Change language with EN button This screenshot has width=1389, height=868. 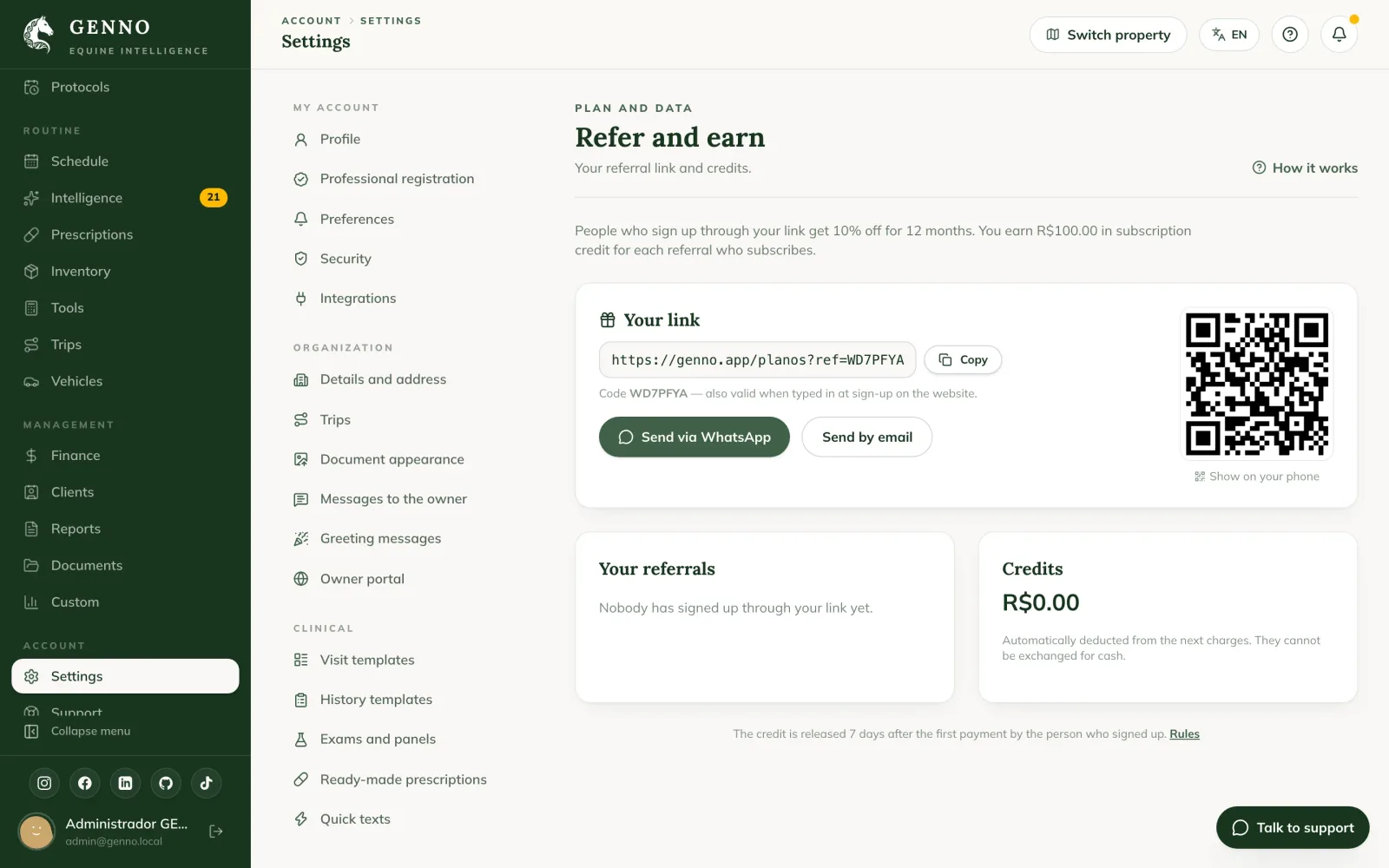point(1229,35)
